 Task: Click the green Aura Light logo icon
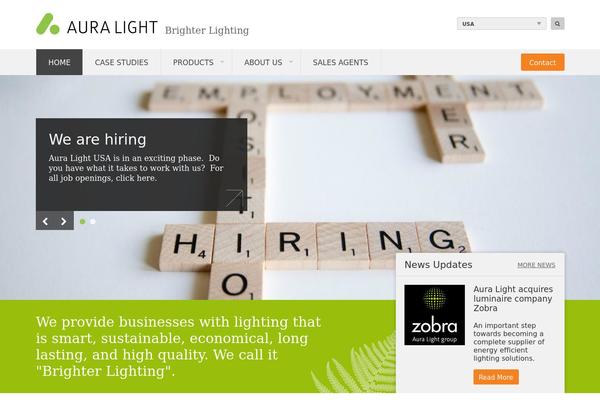coord(48,24)
